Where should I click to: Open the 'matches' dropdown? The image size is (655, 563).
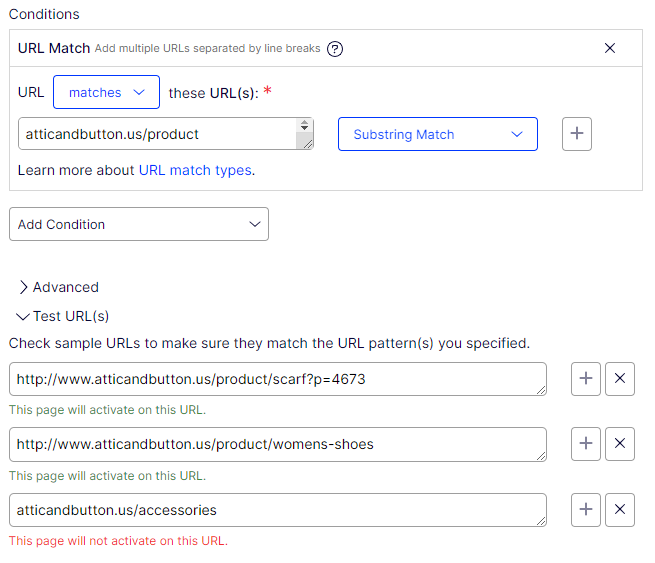click(x=106, y=92)
